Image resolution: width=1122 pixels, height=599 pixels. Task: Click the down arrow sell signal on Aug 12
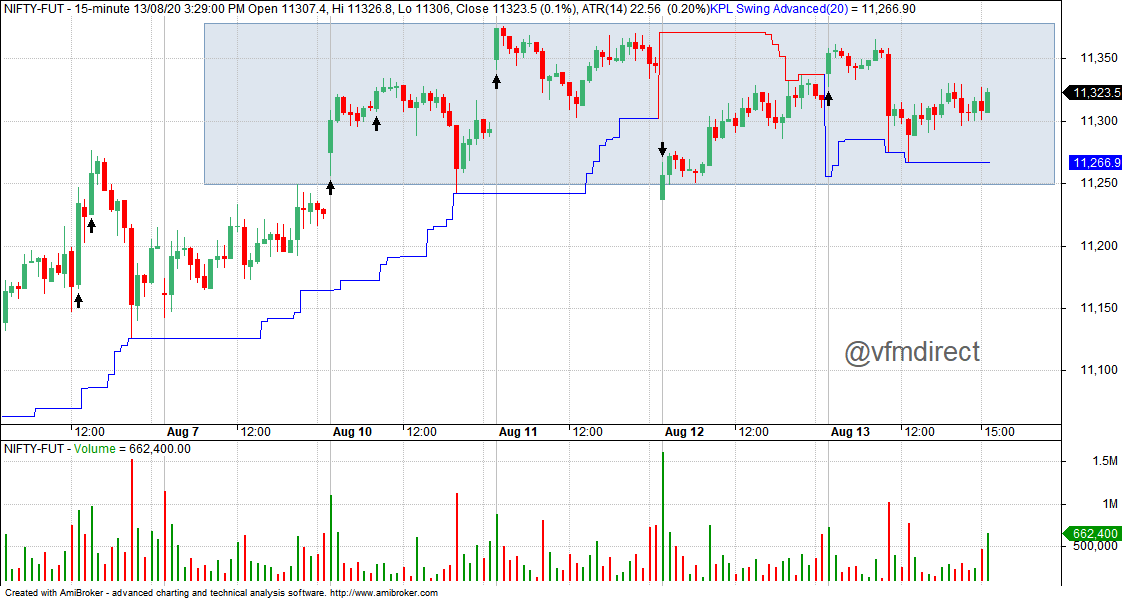pos(662,149)
